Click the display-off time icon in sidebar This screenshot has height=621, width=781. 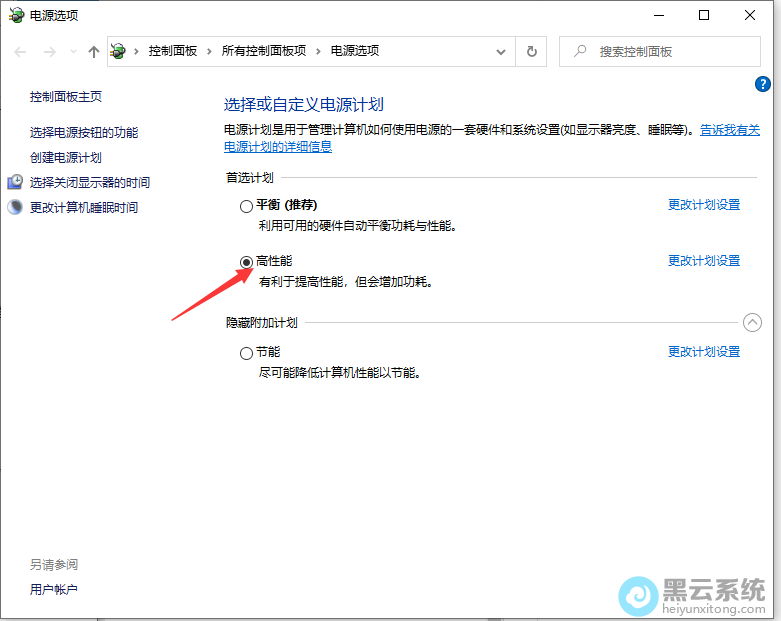15,182
